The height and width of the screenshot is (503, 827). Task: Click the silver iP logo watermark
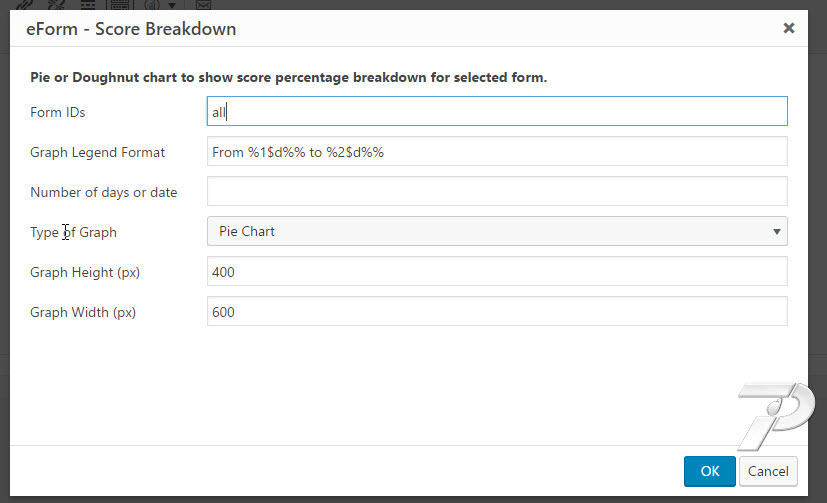pyautogui.click(x=776, y=417)
